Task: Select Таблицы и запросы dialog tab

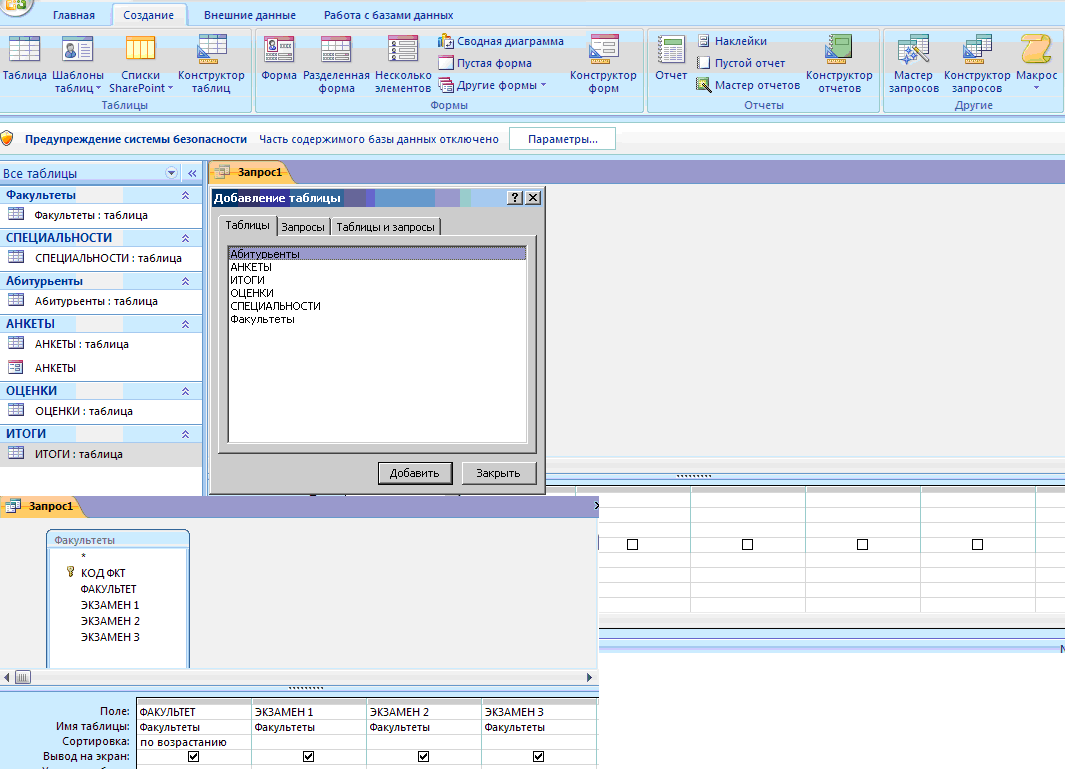Action: tap(386, 227)
